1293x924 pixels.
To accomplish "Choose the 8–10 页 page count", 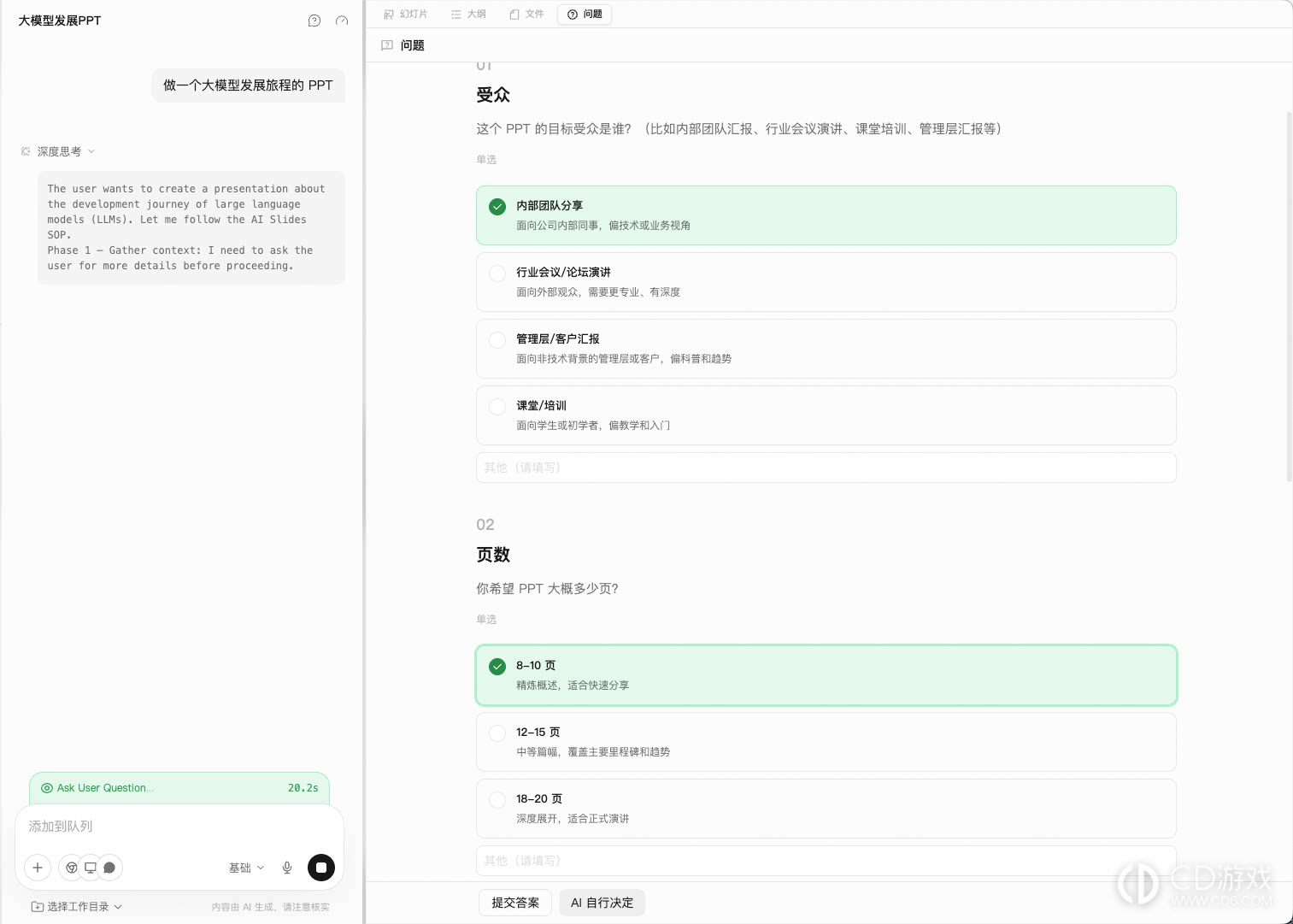I will coord(826,675).
